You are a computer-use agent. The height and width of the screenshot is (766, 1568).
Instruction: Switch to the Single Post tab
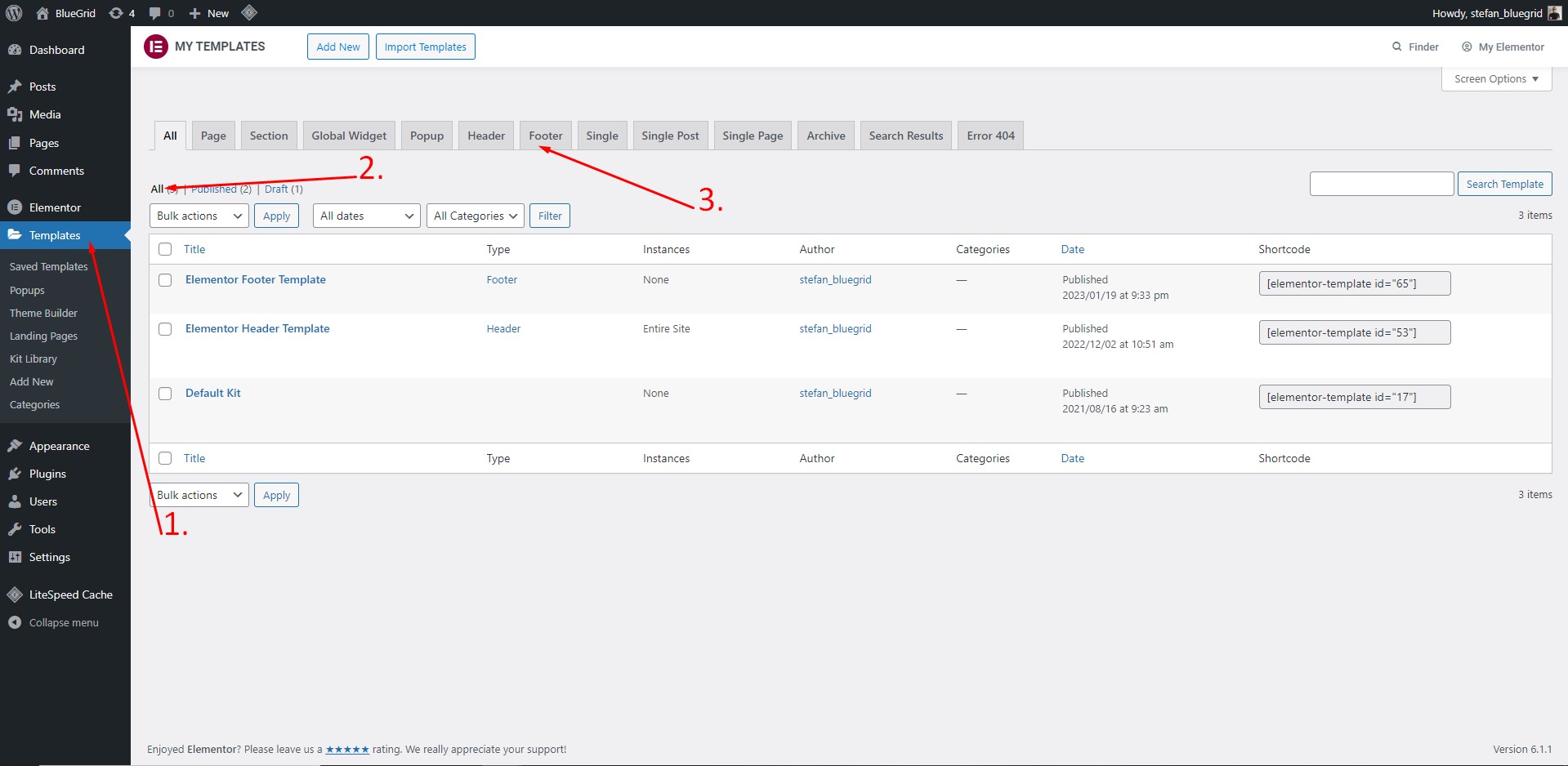(x=670, y=136)
